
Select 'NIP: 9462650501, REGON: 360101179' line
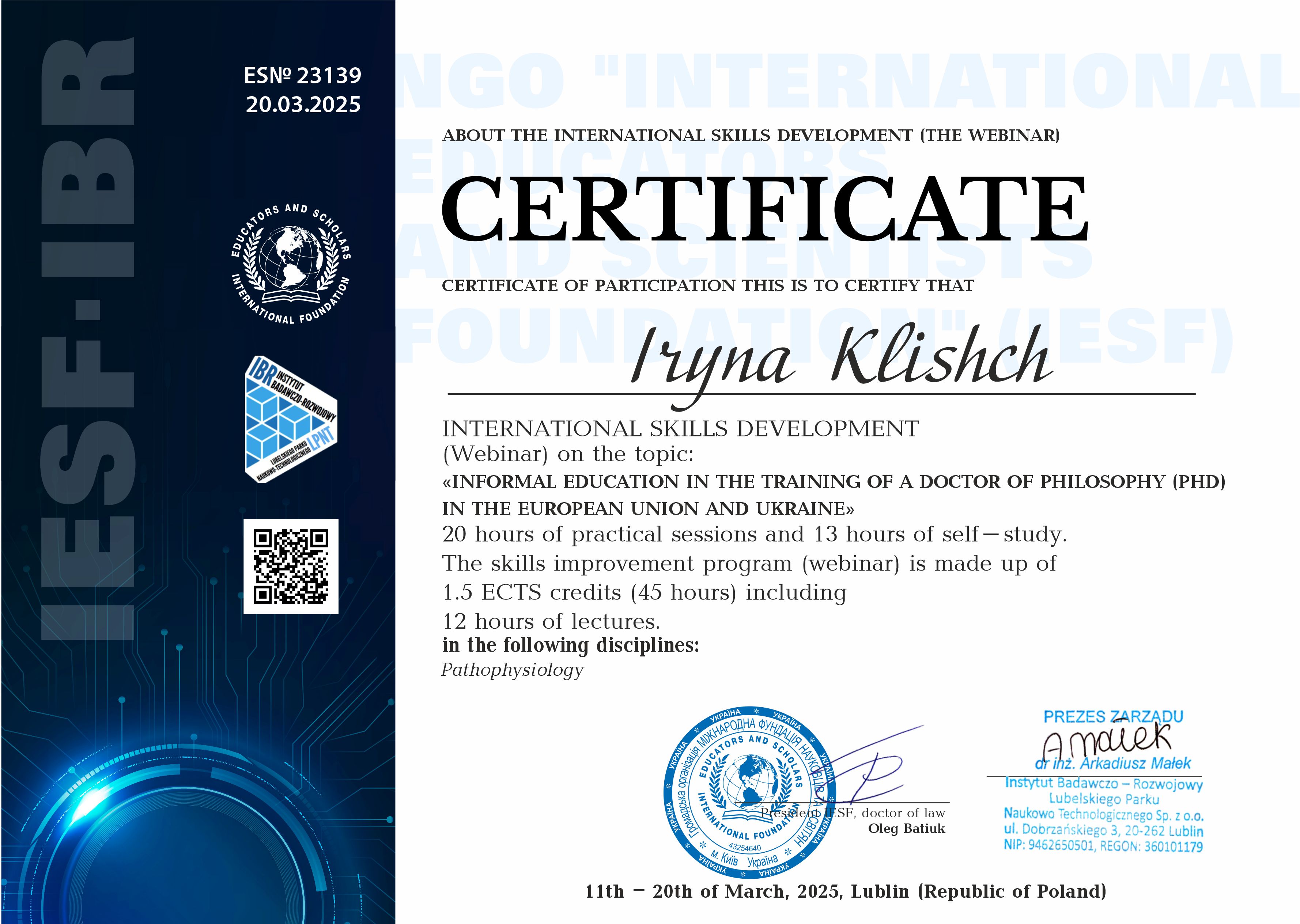click(1103, 846)
